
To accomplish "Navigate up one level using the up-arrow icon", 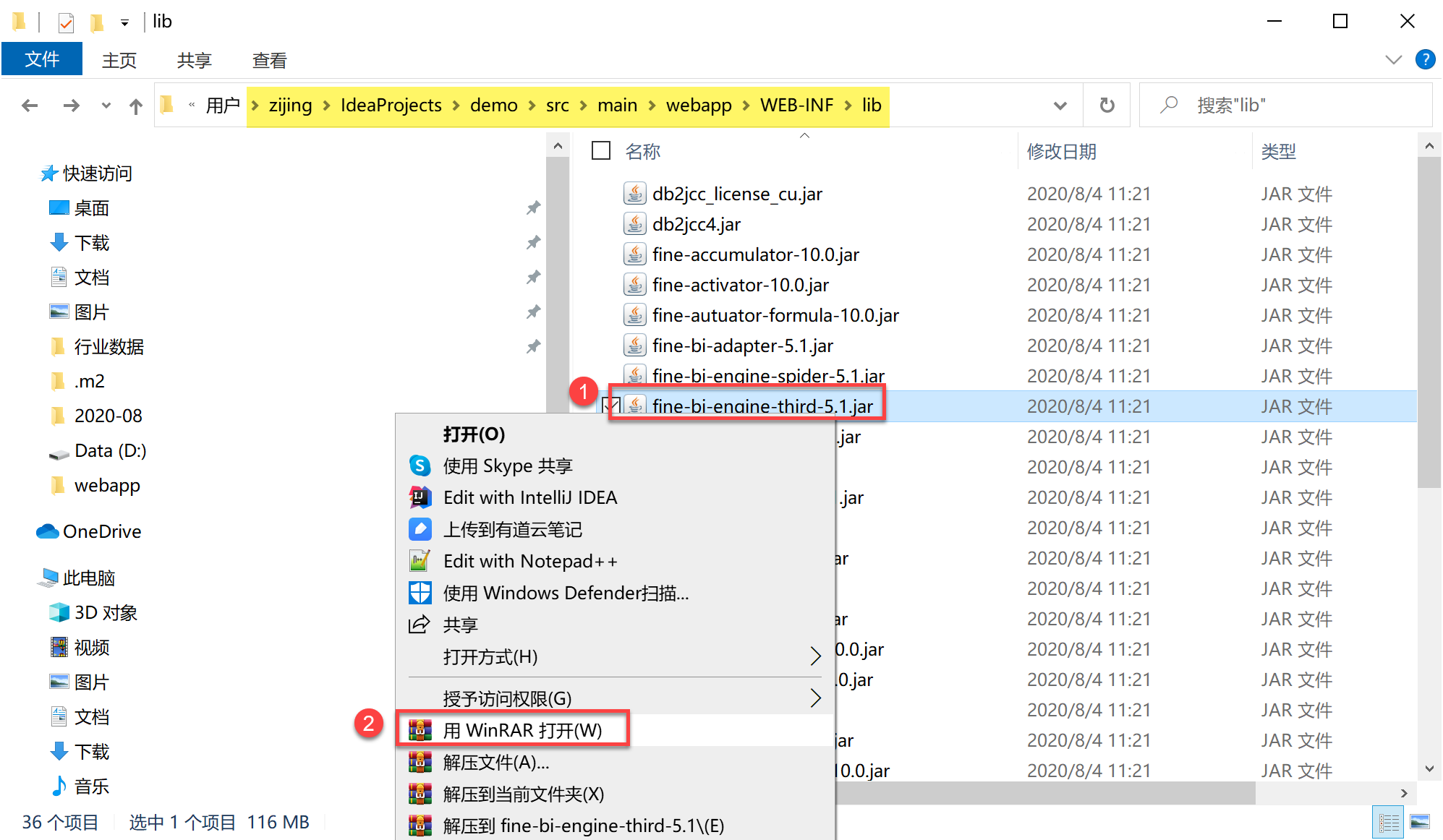I will [x=135, y=105].
